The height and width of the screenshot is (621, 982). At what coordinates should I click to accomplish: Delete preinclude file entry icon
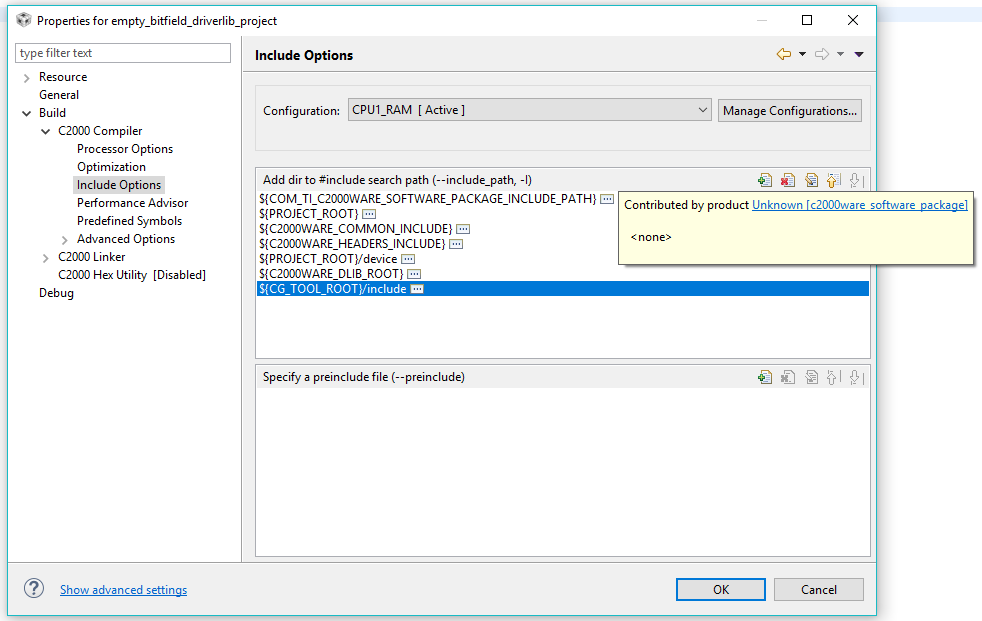point(788,377)
